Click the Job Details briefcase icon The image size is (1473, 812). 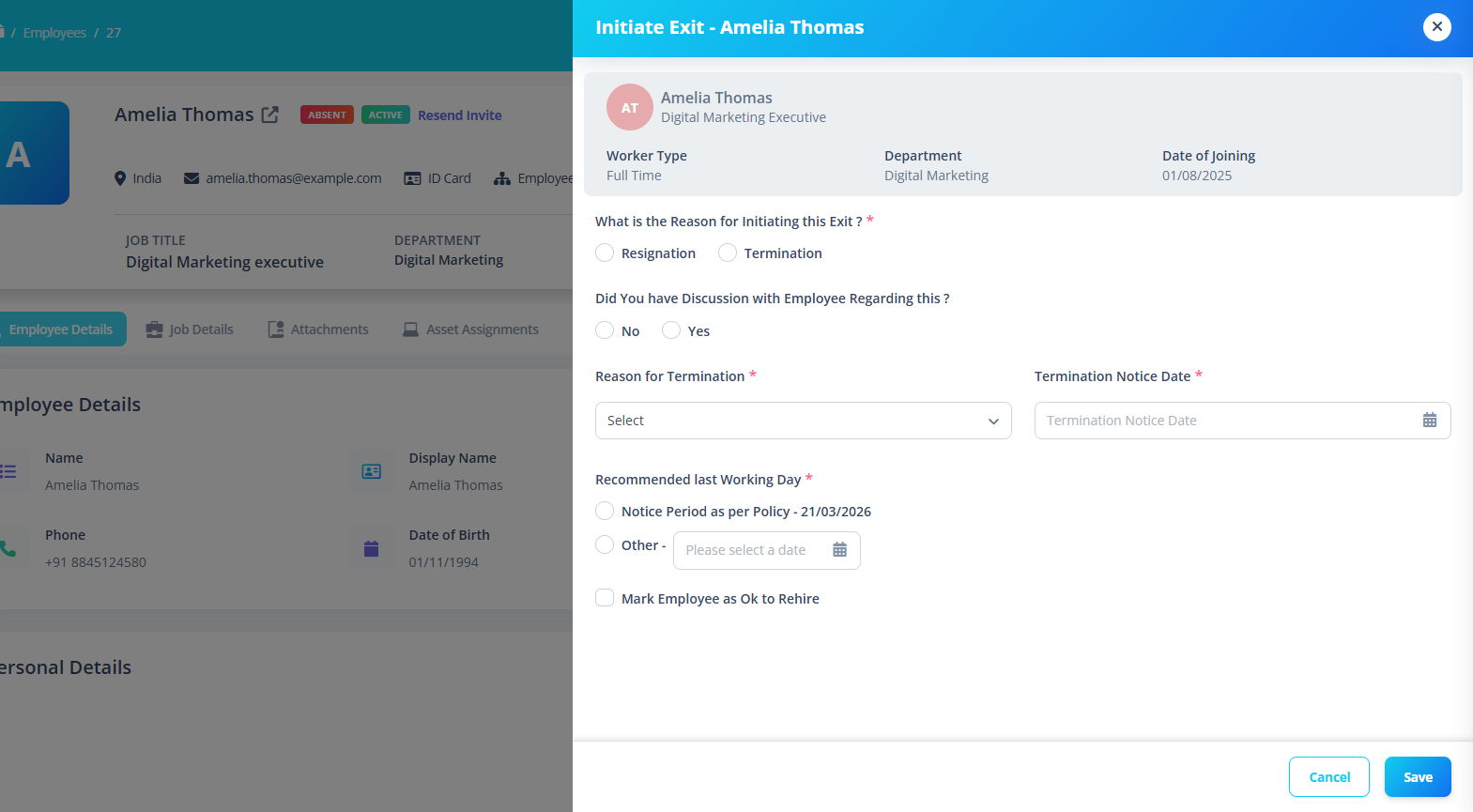tap(154, 329)
